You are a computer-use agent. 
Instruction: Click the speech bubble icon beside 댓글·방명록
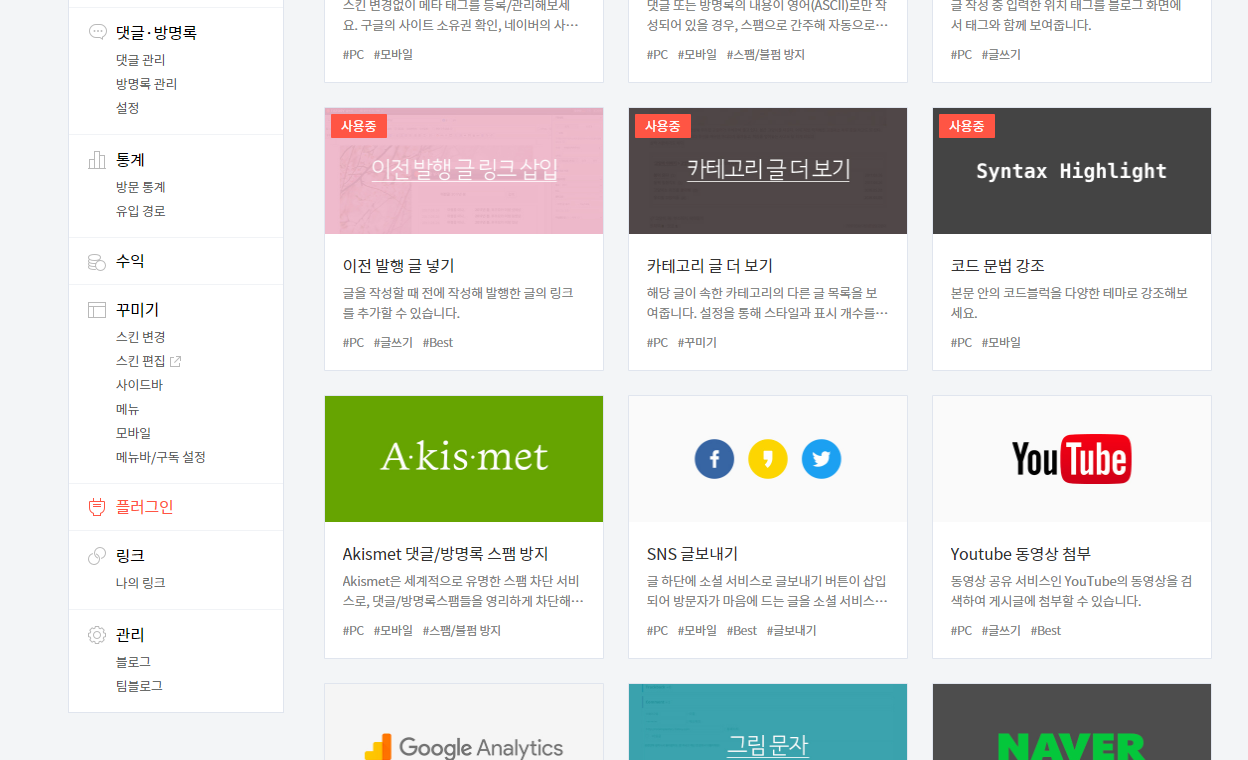(x=97, y=32)
